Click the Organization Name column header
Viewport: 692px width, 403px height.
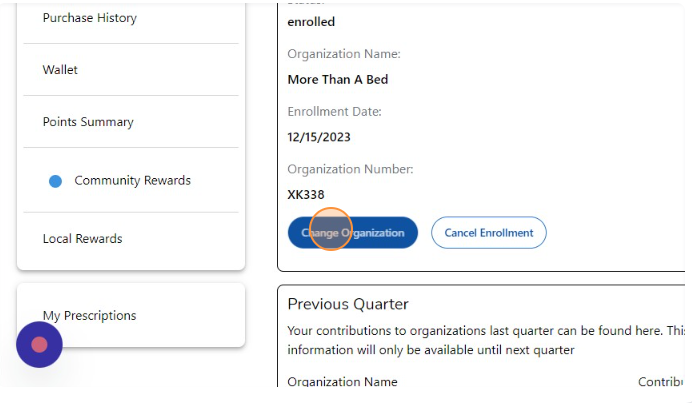pyautogui.click(x=342, y=382)
